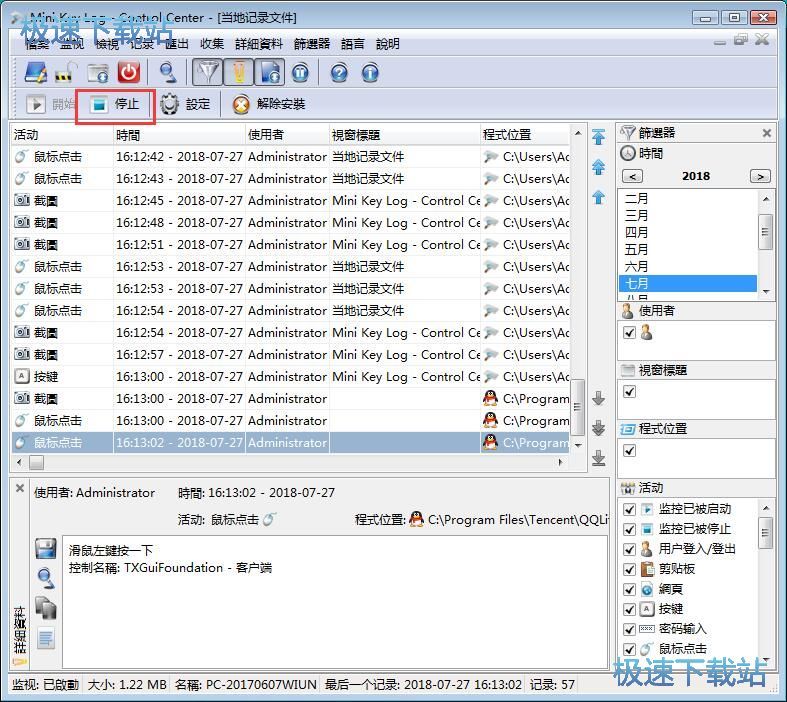This screenshot has height=702, width=787.
Task: Close the 篩選器 filter panel
Action: [x=766, y=133]
